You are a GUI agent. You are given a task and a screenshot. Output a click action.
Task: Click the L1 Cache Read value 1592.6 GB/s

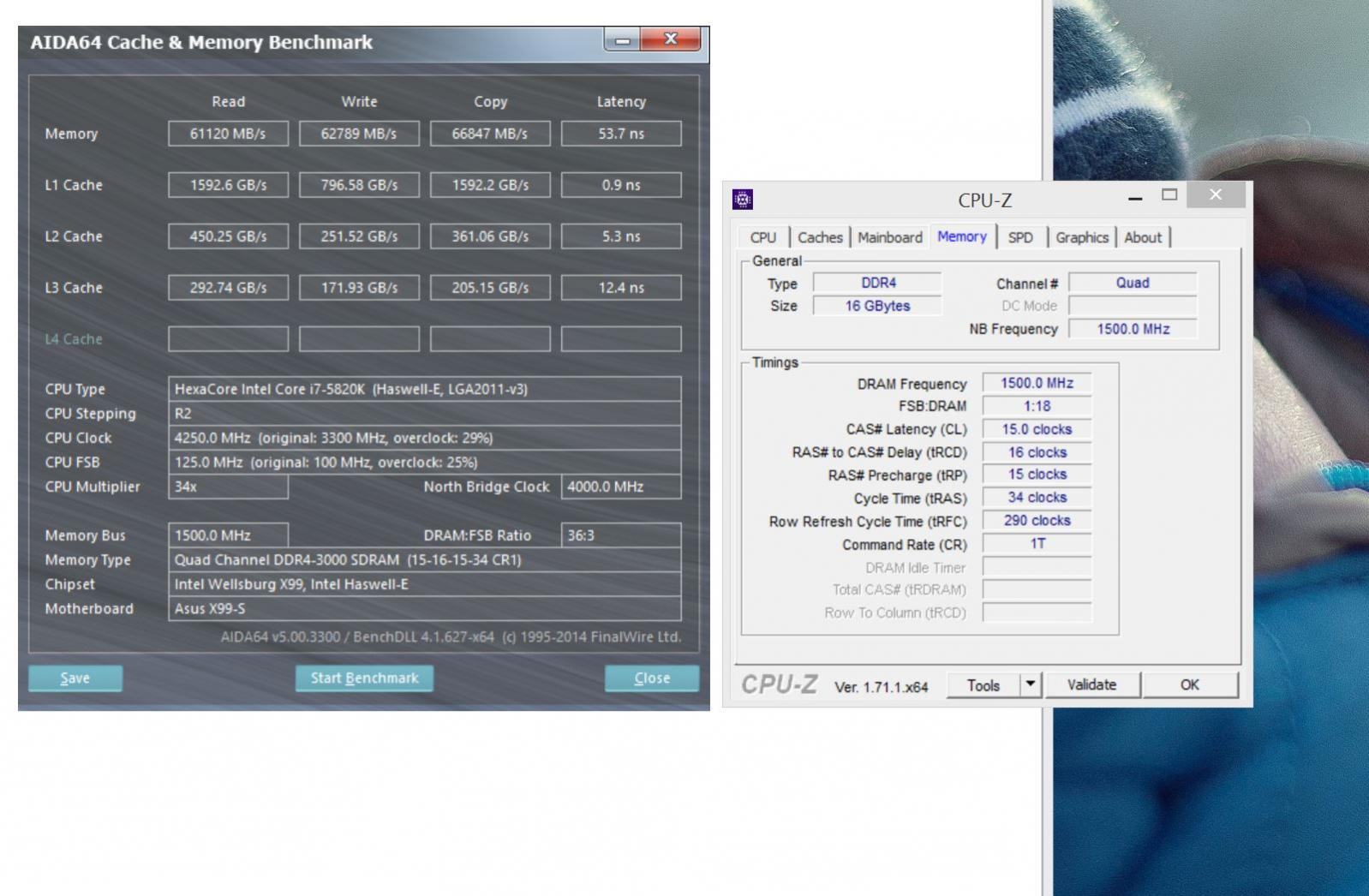228,185
